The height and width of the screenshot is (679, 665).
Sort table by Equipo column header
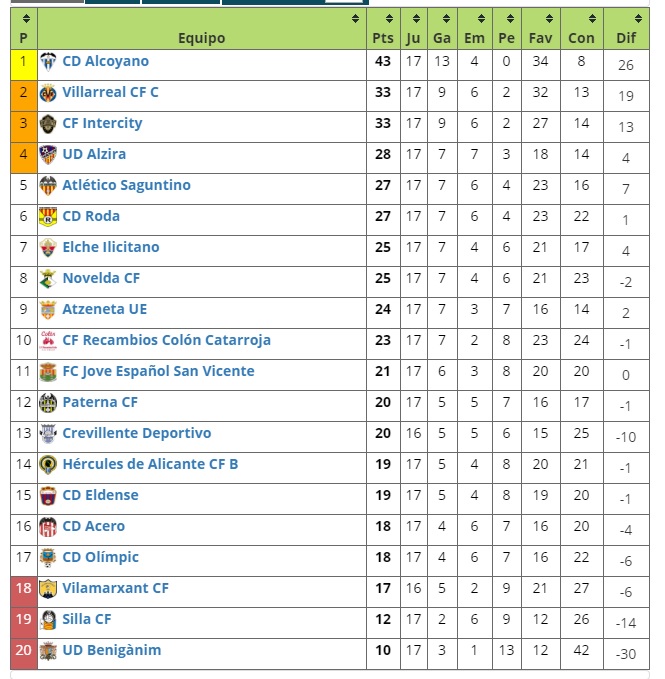pos(202,29)
